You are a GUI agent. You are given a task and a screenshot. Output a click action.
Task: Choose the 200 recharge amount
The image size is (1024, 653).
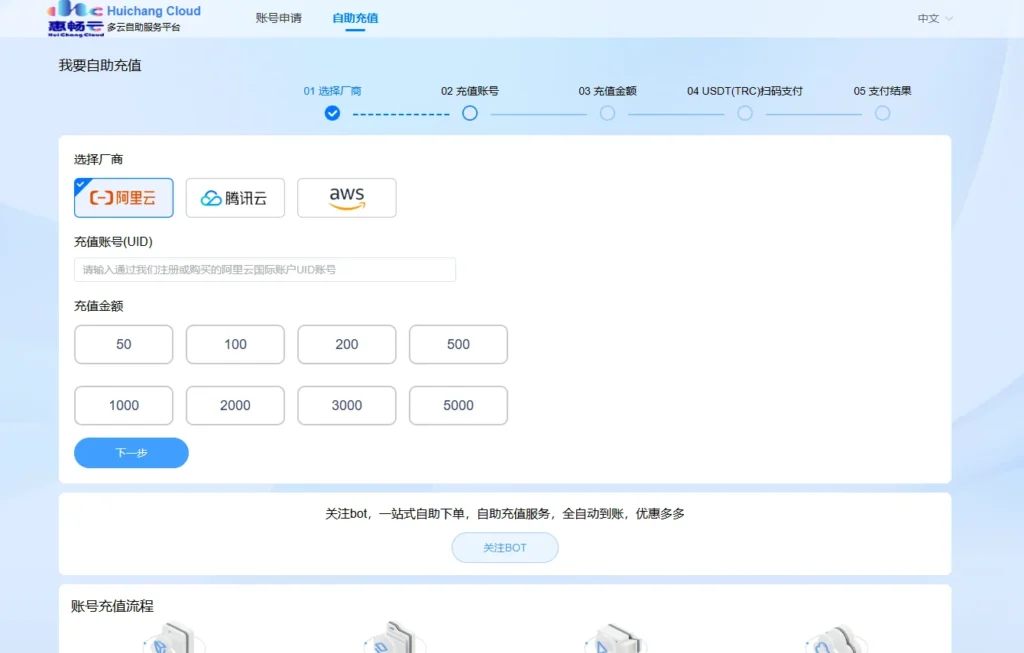pyautogui.click(x=347, y=344)
